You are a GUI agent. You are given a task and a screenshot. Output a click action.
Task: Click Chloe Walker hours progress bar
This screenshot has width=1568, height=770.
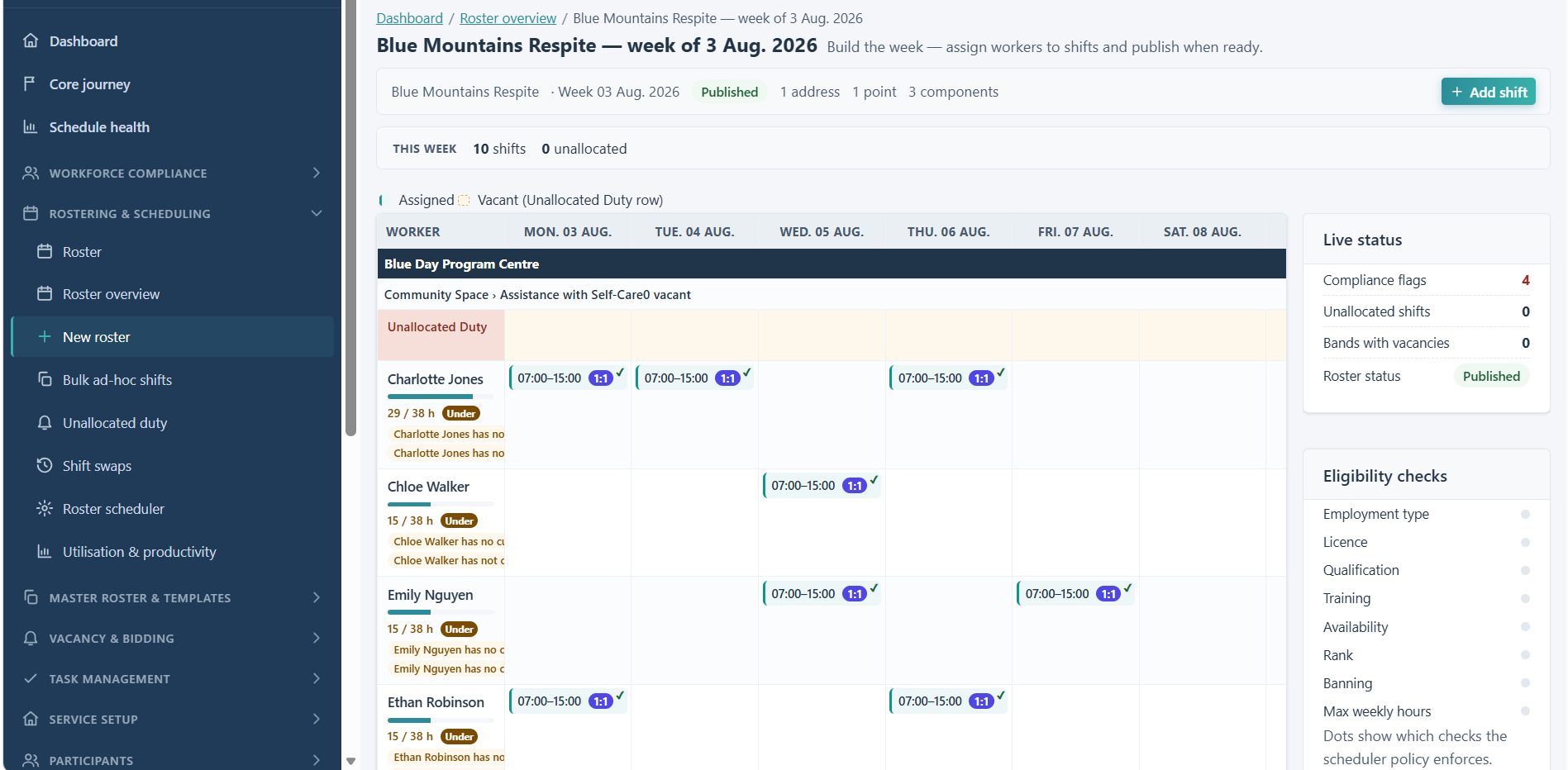pyautogui.click(x=441, y=504)
